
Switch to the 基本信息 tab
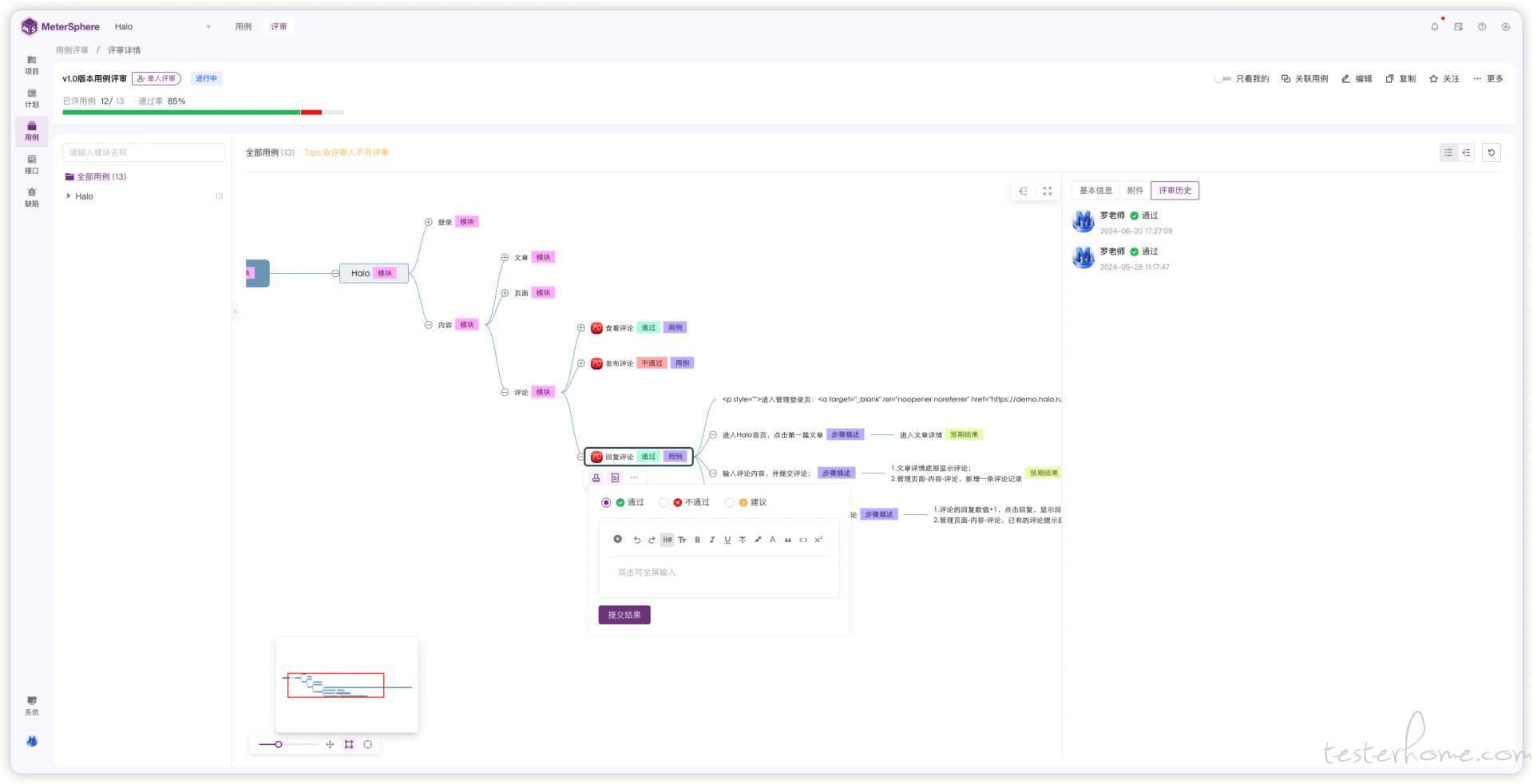1095,191
